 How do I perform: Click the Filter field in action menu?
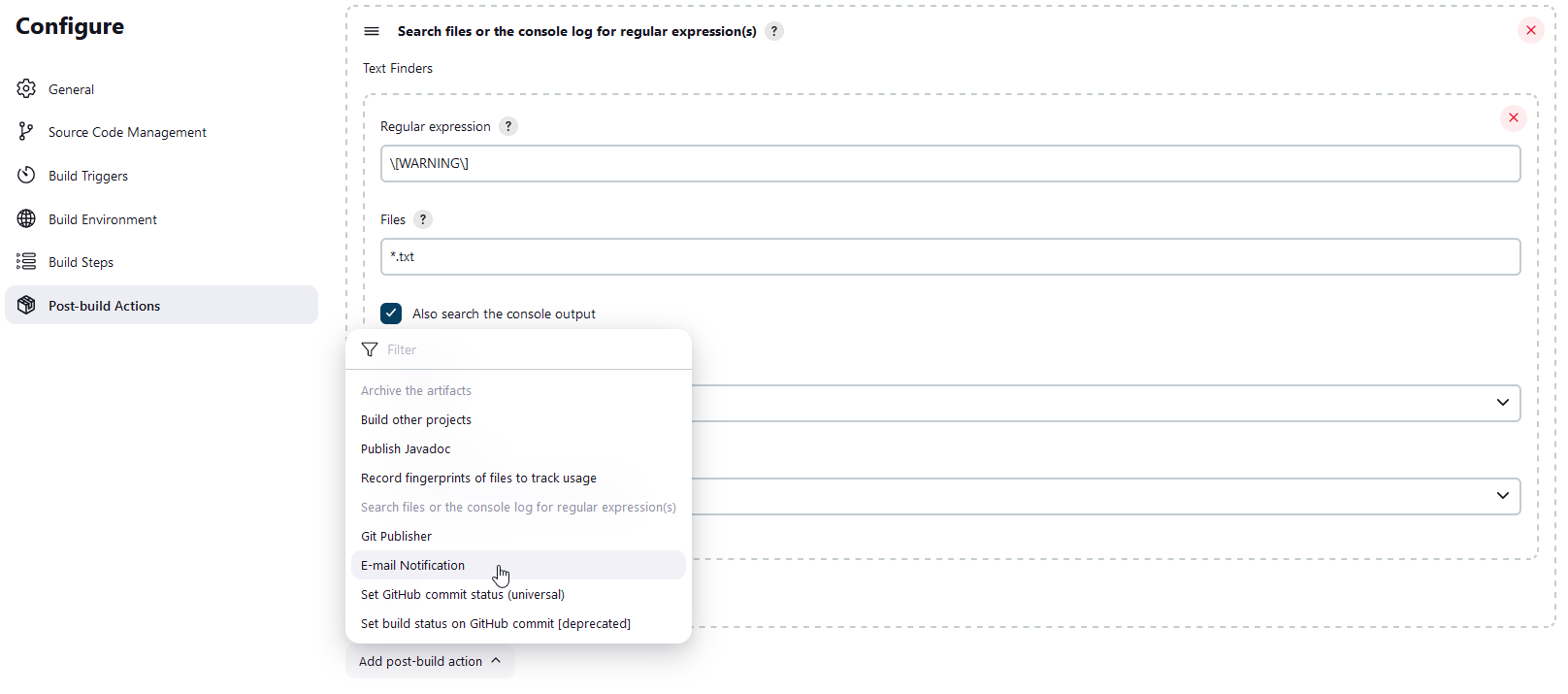(x=524, y=350)
